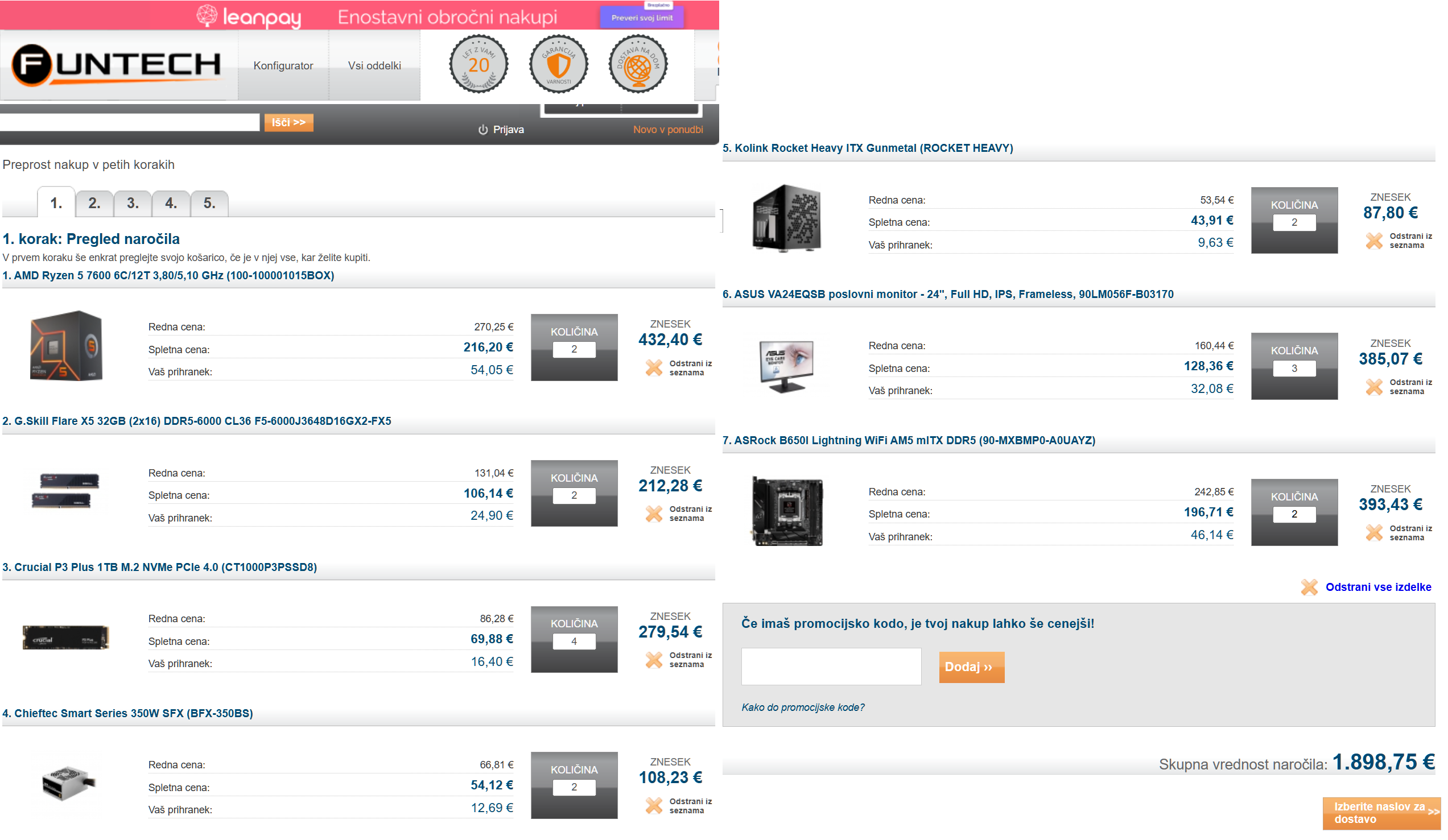
Task: Edit quantity for ASRock B650I Lightning
Action: [x=1294, y=514]
